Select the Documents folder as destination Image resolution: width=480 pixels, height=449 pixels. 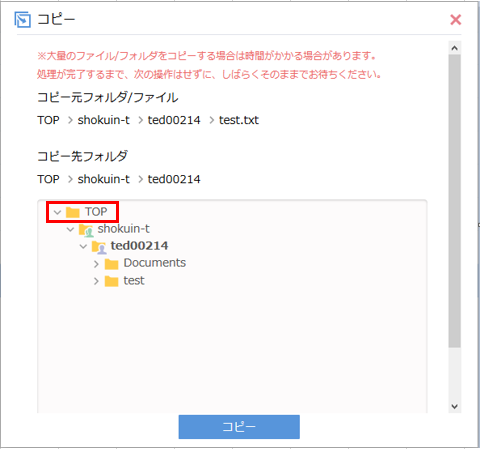tap(155, 263)
